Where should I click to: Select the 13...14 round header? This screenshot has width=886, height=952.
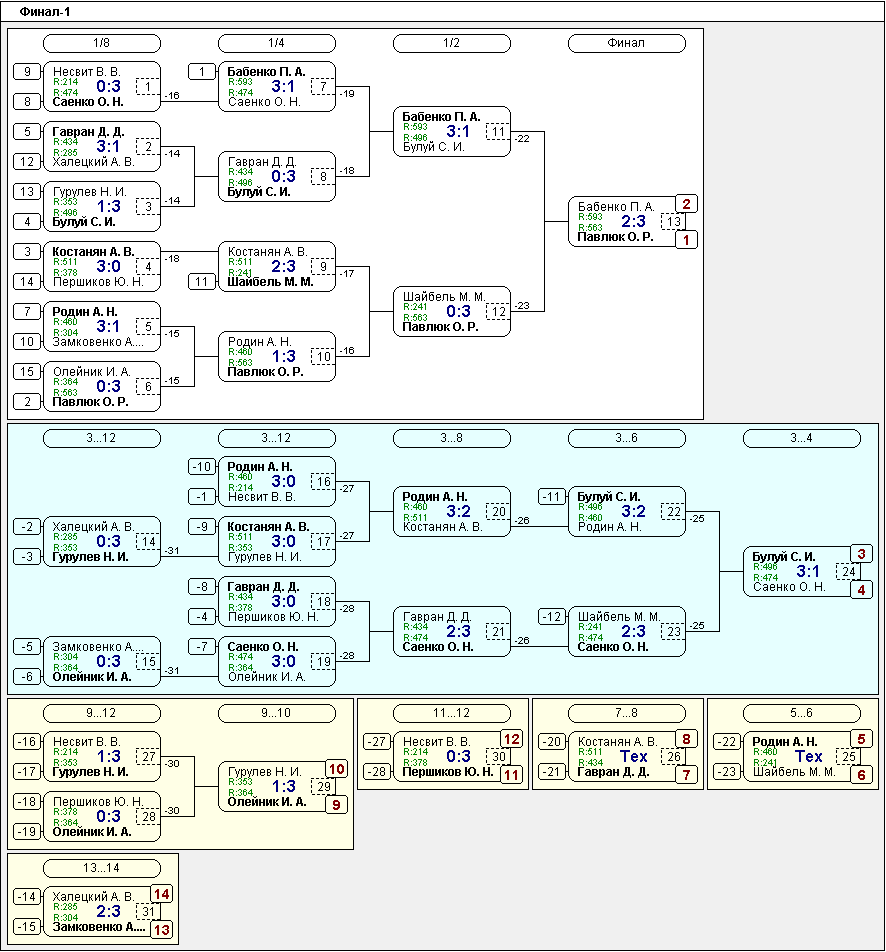[101, 868]
